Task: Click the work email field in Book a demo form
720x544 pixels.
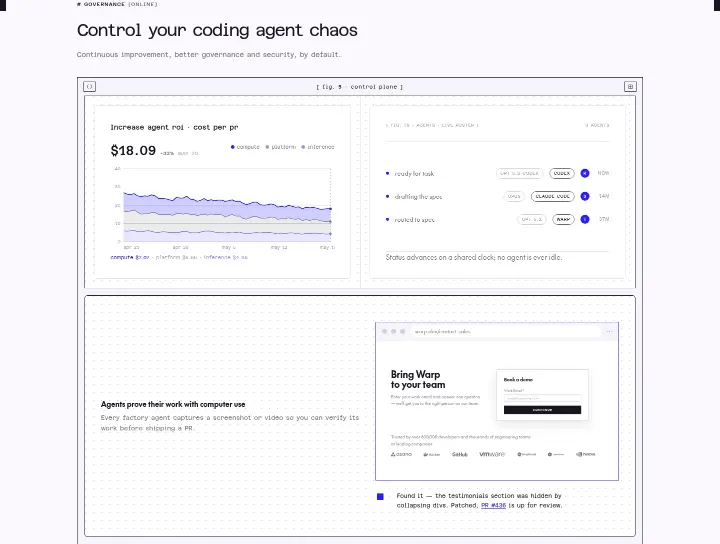Action: tap(542, 398)
